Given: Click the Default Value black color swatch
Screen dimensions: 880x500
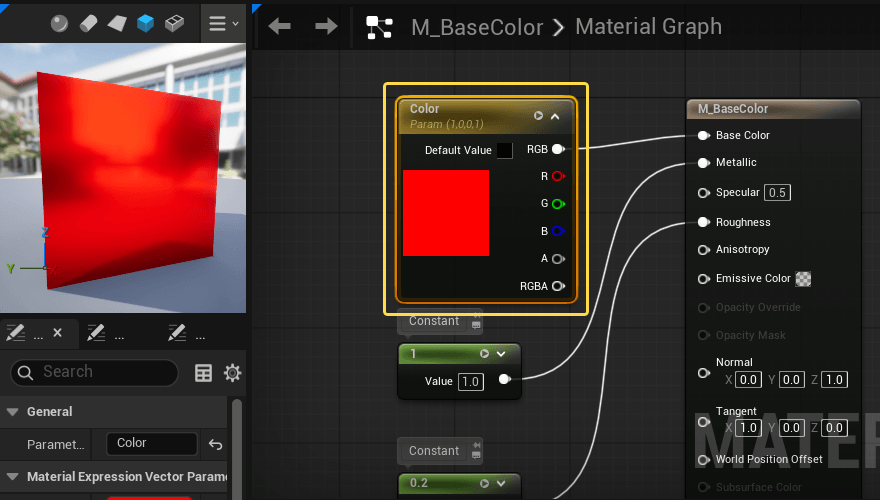Looking at the screenshot, I should (x=505, y=150).
